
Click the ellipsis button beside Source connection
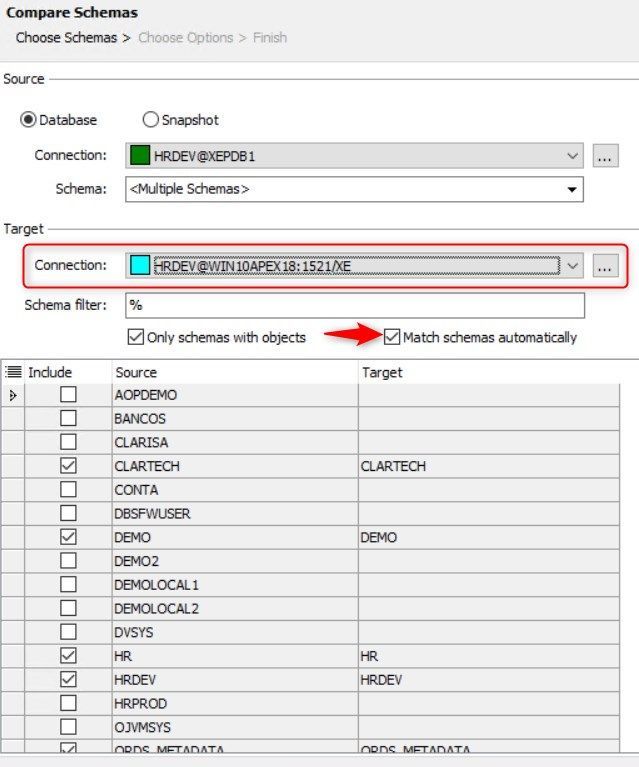(605, 156)
